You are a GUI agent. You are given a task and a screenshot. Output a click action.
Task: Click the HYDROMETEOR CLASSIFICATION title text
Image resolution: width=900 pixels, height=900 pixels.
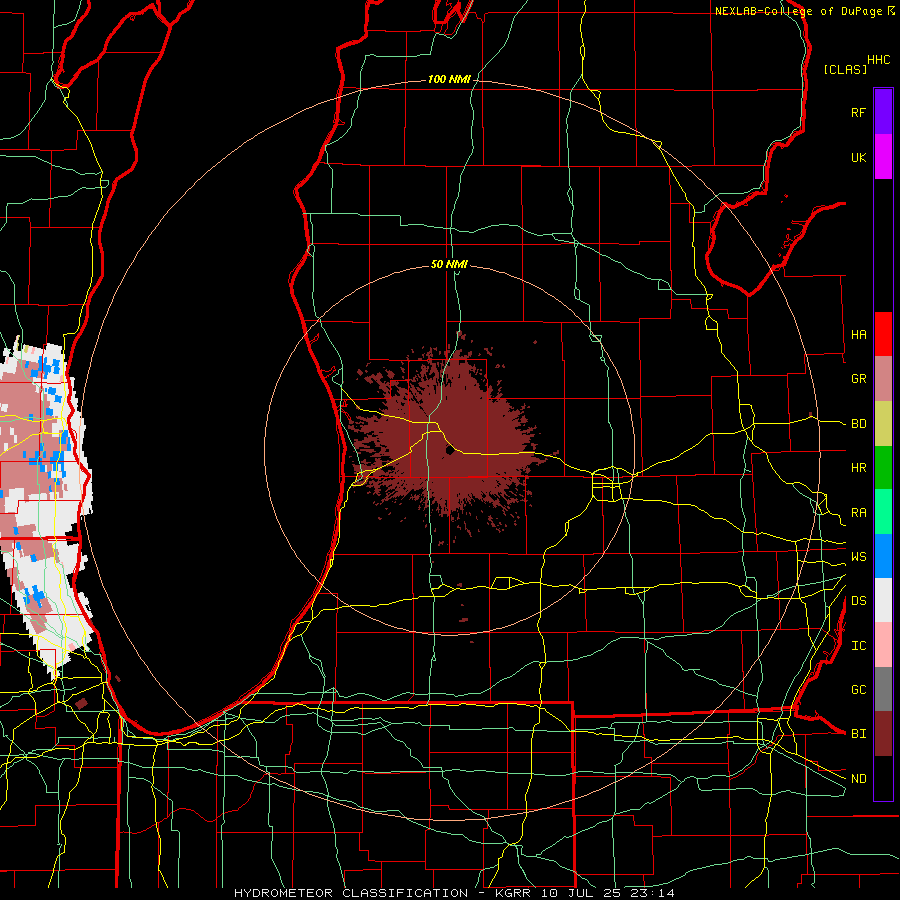[351, 893]
